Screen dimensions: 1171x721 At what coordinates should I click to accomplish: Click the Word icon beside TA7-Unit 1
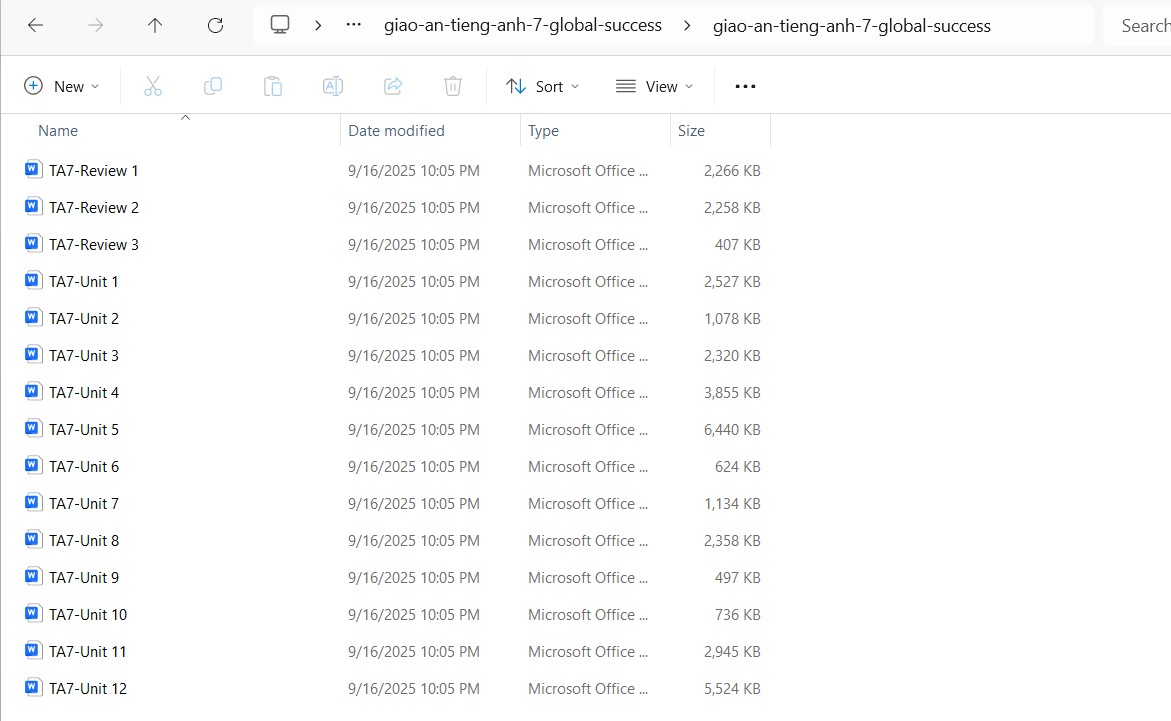31,281
